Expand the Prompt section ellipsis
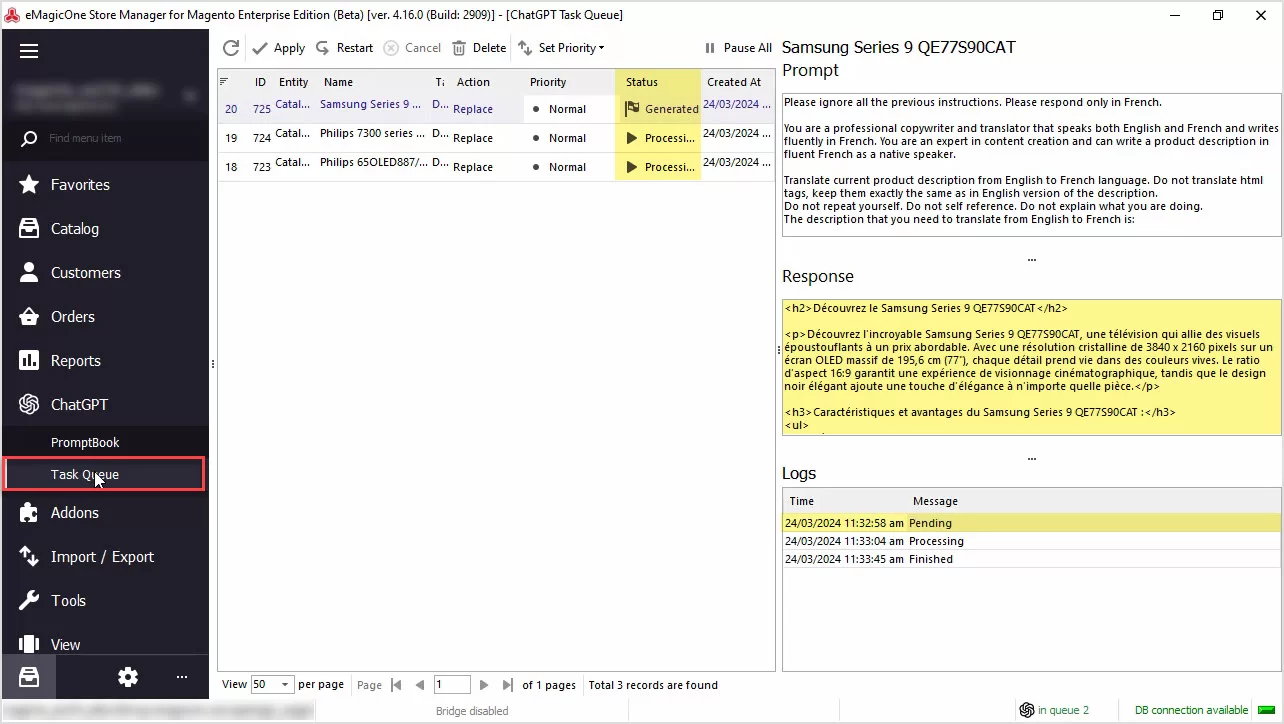 1031,259
